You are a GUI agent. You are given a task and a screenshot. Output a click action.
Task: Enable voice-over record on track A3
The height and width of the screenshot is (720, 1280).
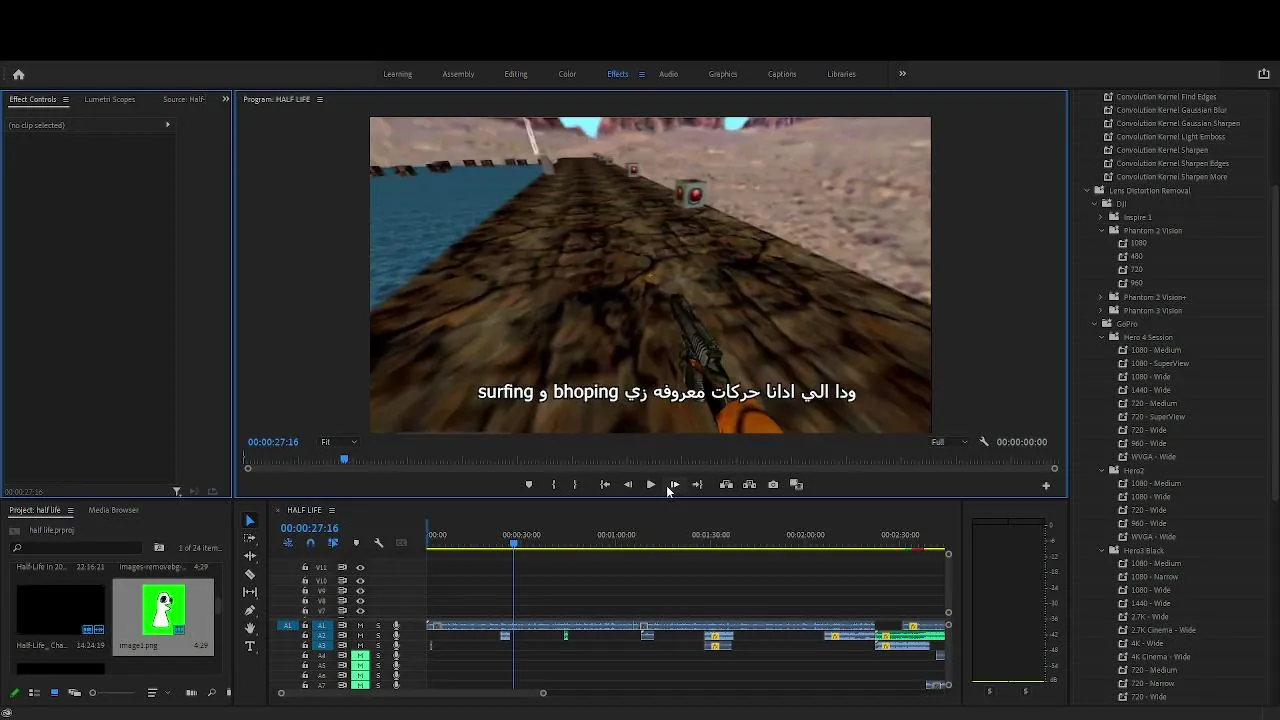pos(396,646)
